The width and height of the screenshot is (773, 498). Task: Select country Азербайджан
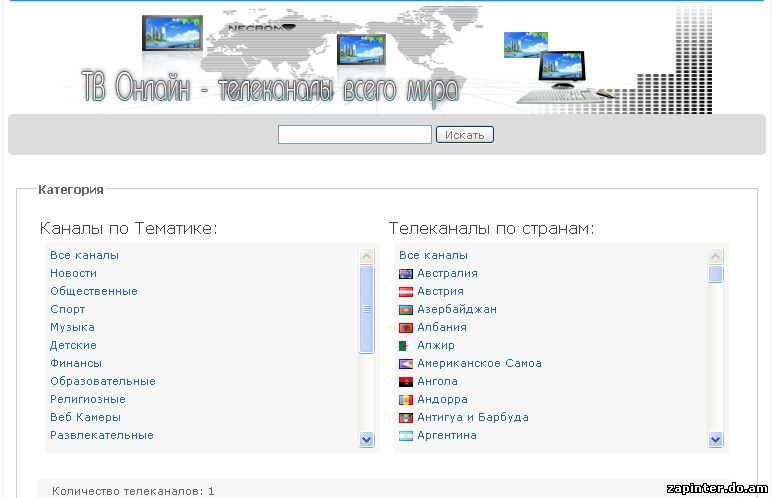457,309
